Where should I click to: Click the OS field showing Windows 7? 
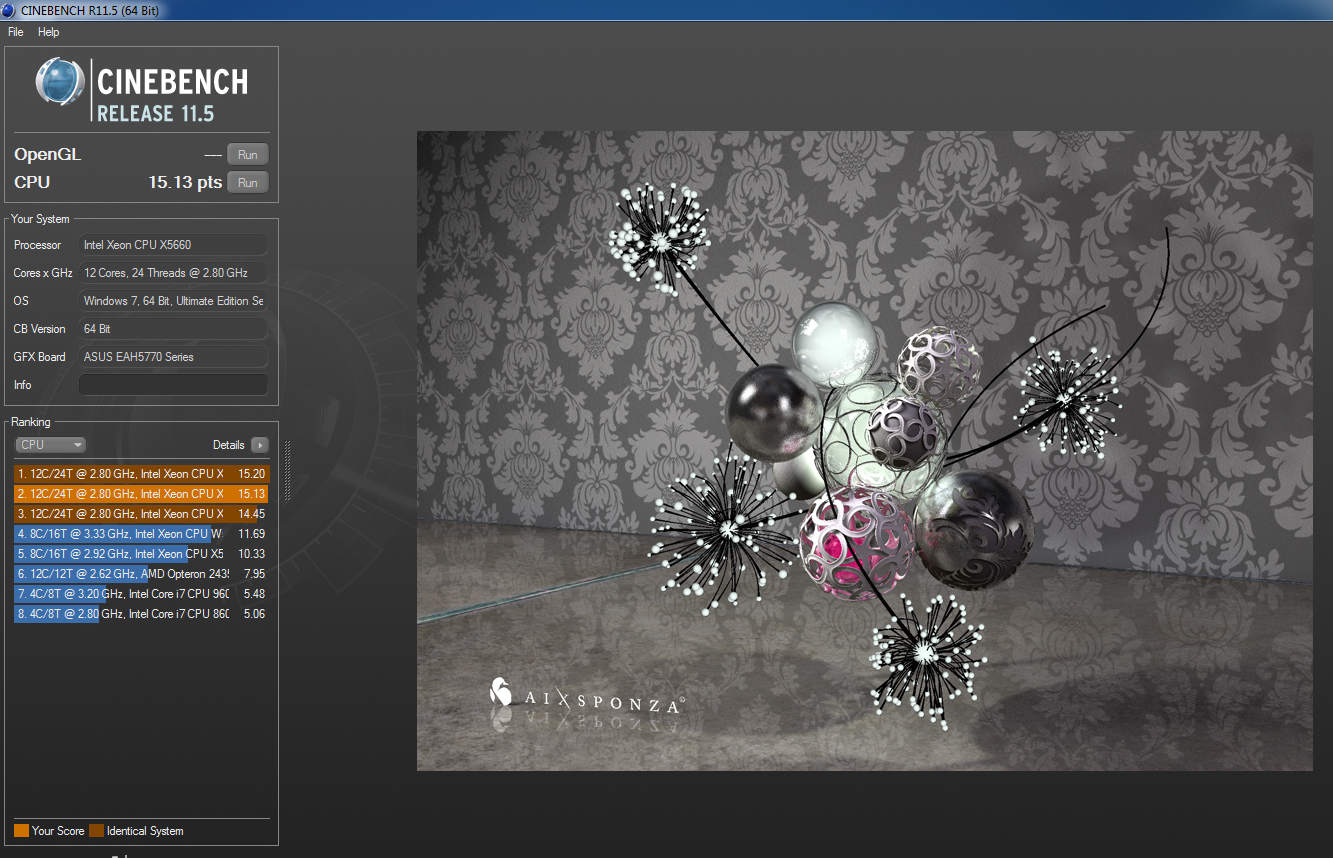tap(173, 301)
